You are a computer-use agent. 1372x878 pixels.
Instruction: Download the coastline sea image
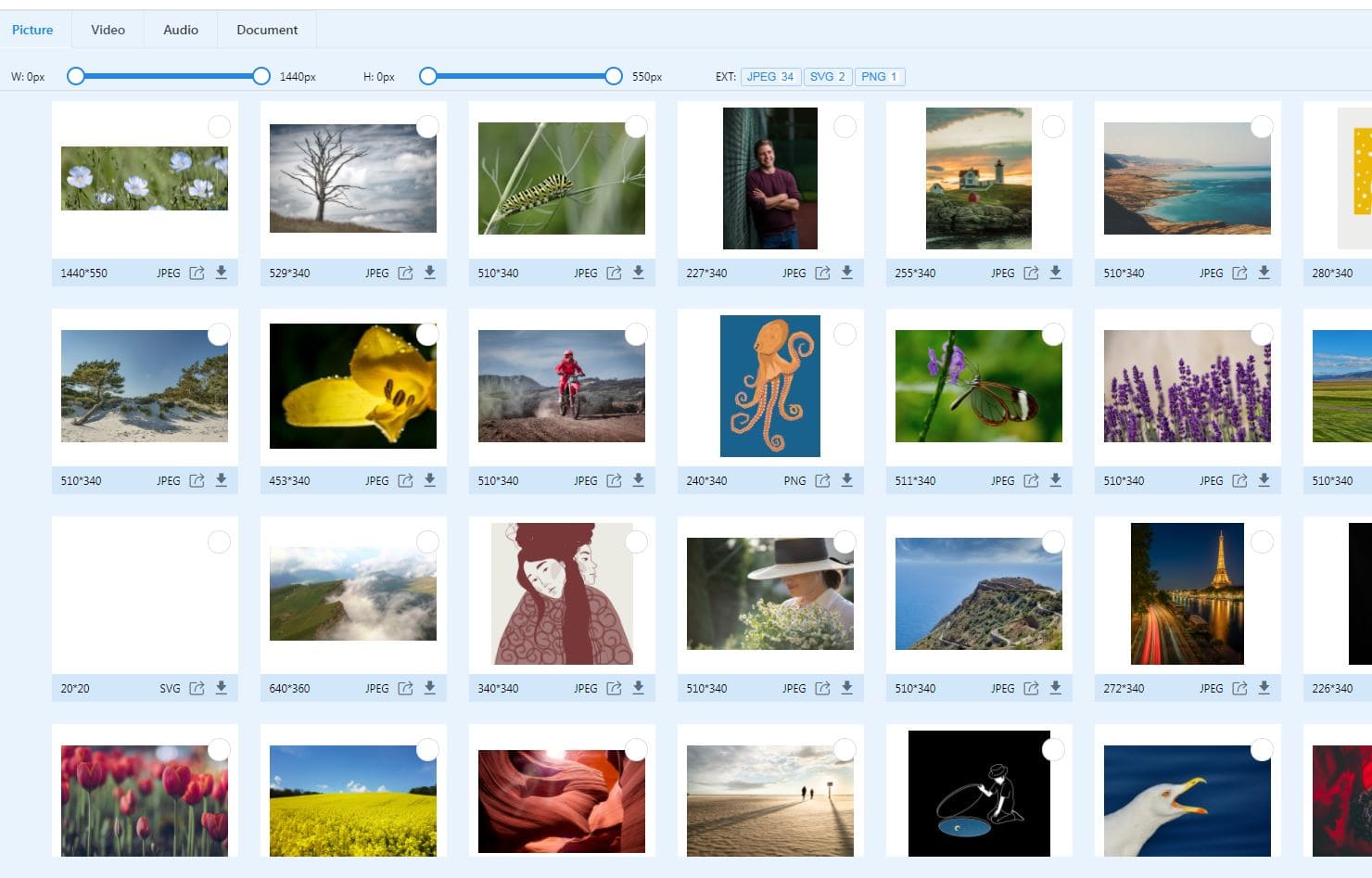pyautogui.click(x=1264, y=273)
